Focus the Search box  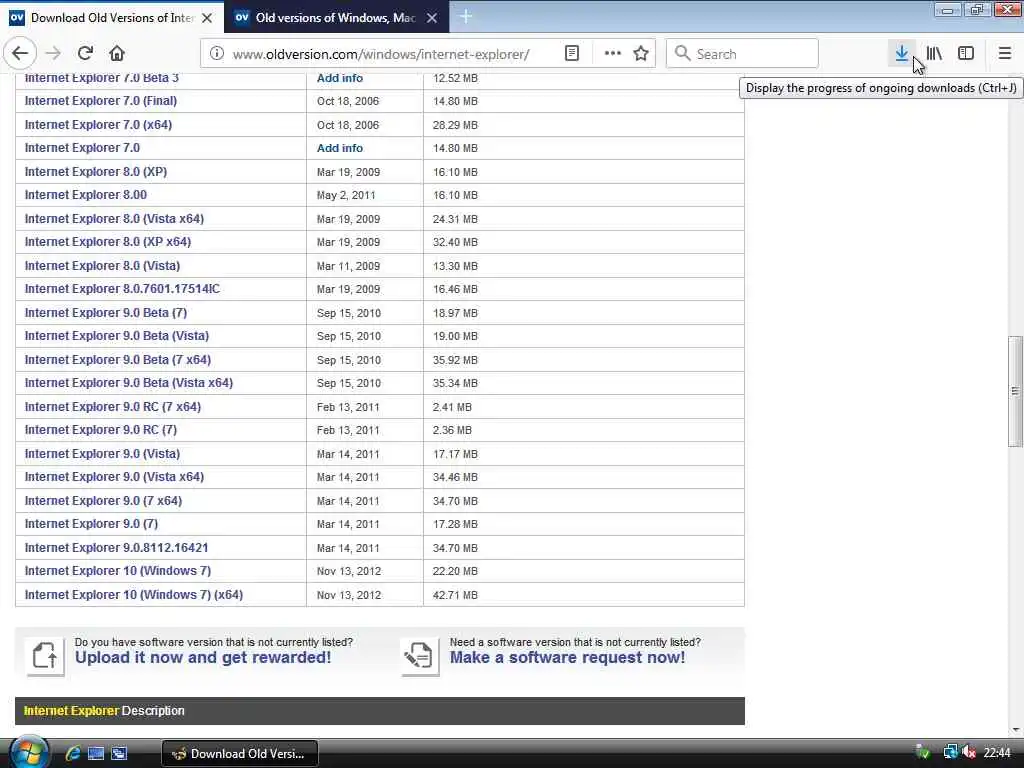742,54
